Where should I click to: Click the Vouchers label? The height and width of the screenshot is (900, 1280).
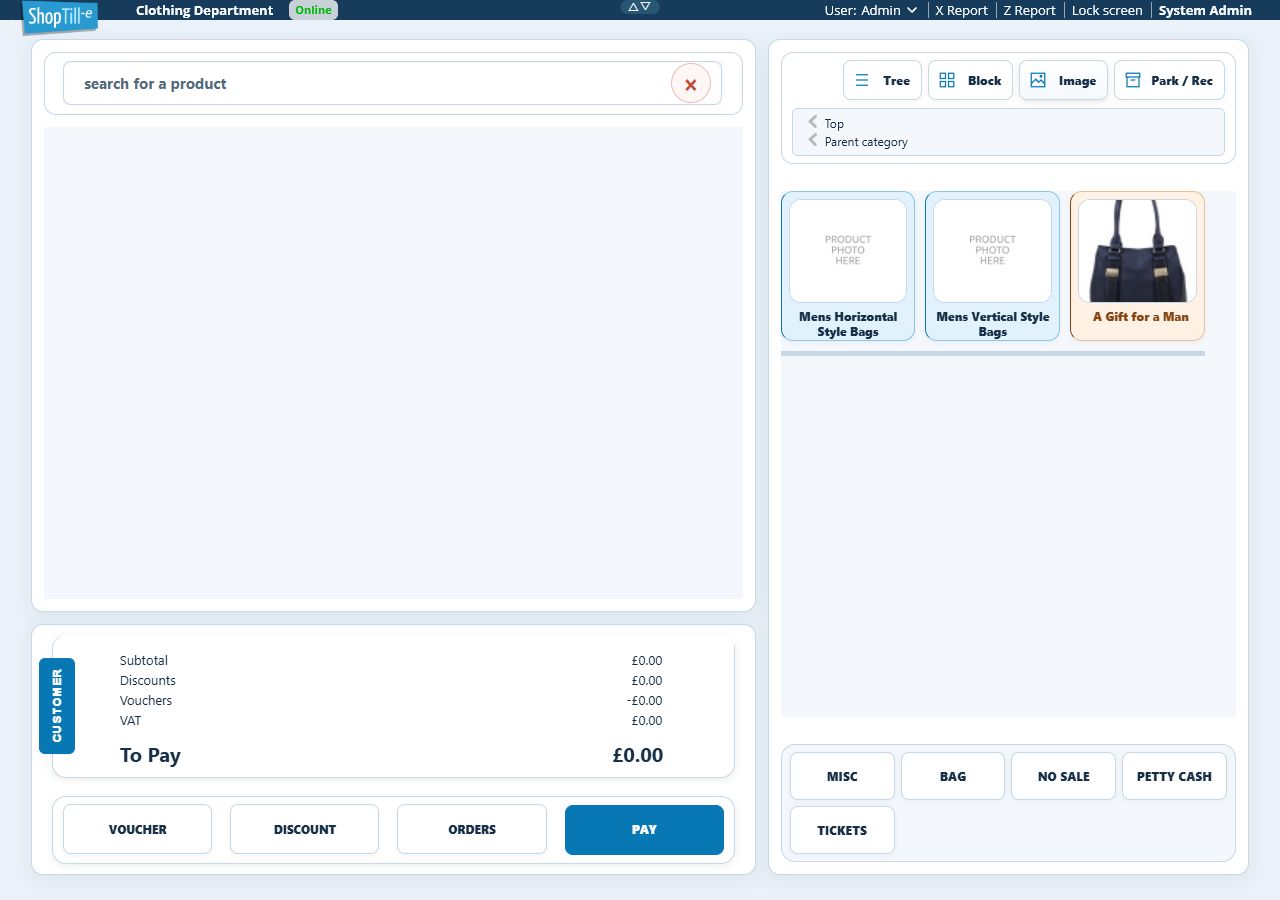(x=146, y=700)
